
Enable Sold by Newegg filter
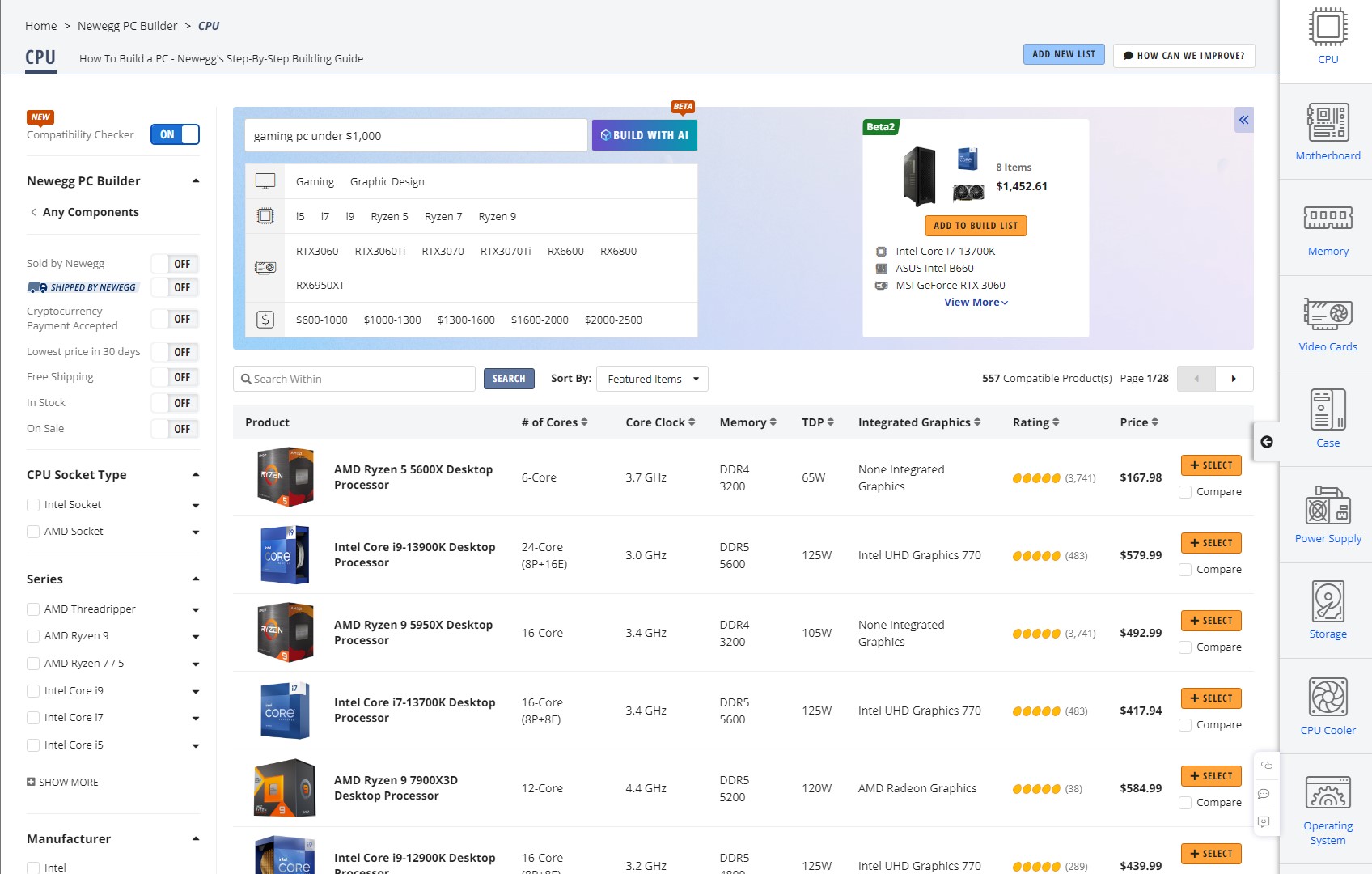click(176, 264)
